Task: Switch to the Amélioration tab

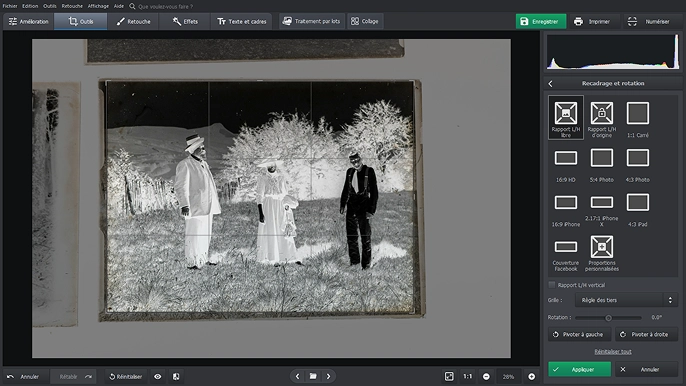Action: pyautogui.click(x=28, y=21)
